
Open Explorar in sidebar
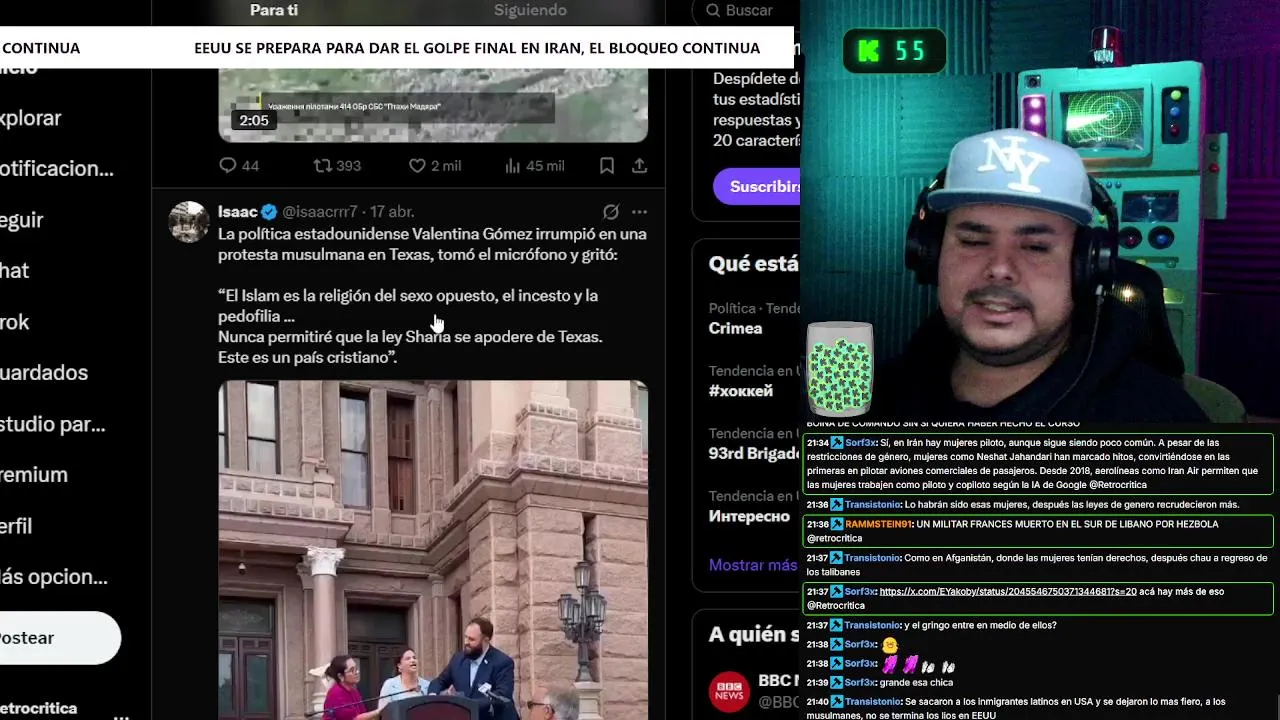click(x=30, y=118)
